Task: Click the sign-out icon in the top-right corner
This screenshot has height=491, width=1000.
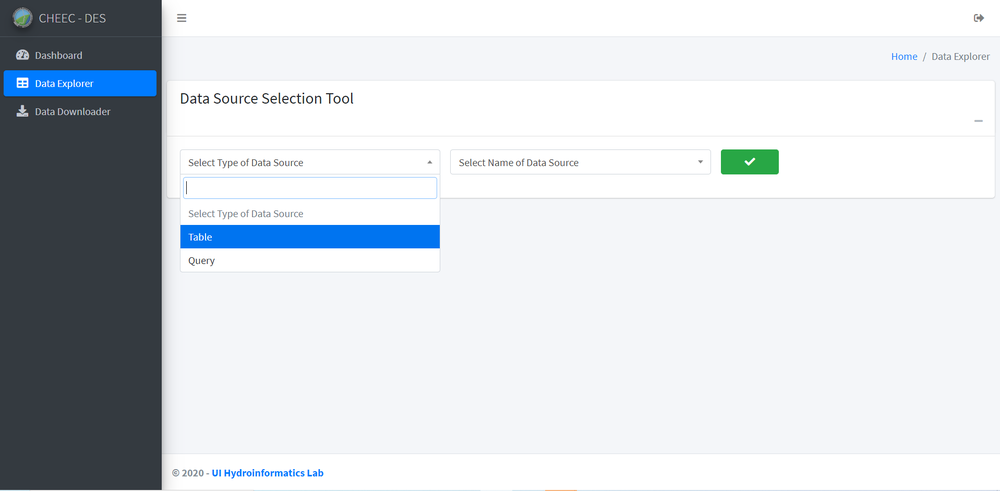Action: (x=978, y=18)
